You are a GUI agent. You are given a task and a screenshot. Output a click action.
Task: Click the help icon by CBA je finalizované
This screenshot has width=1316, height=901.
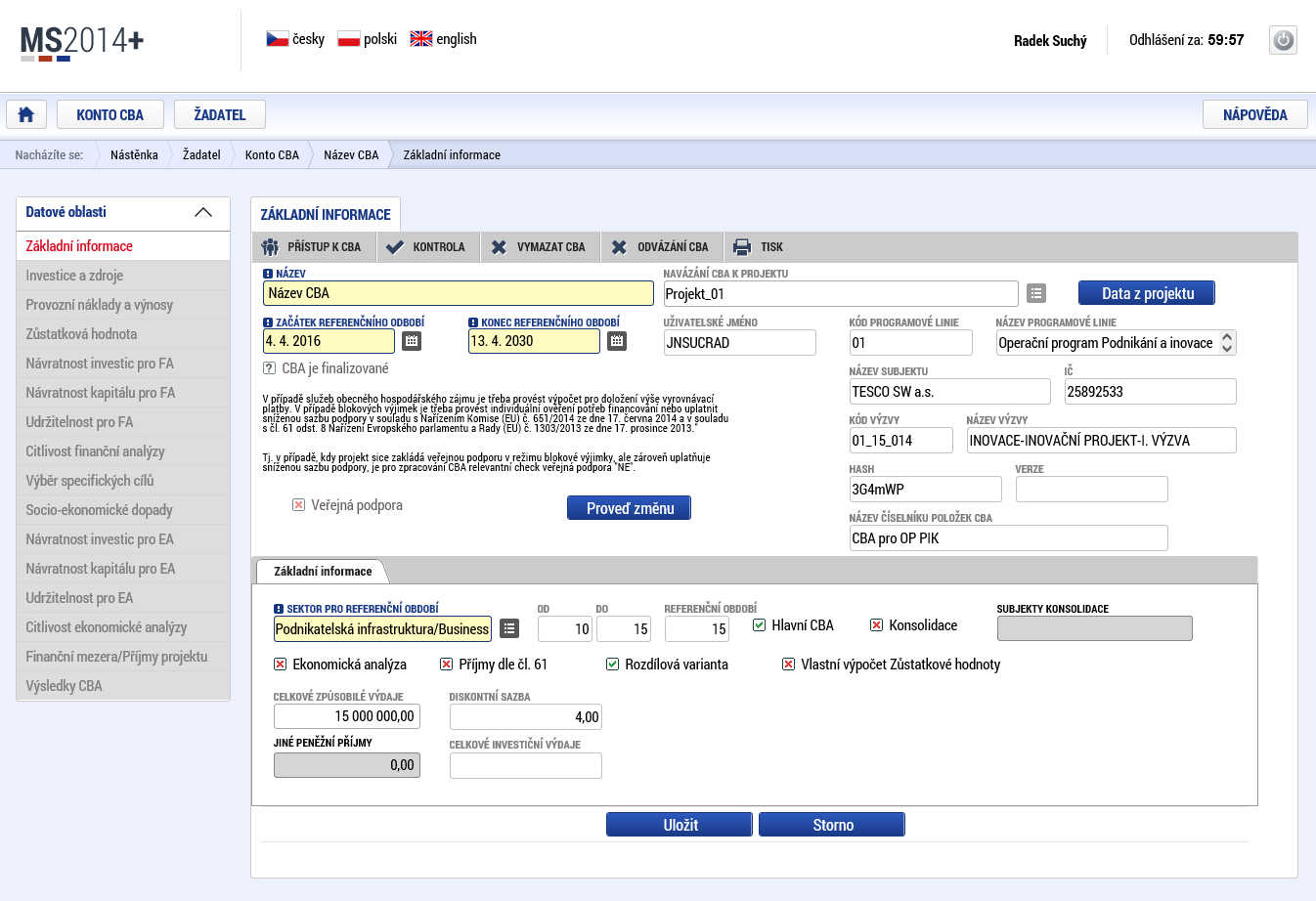point(269,368)
